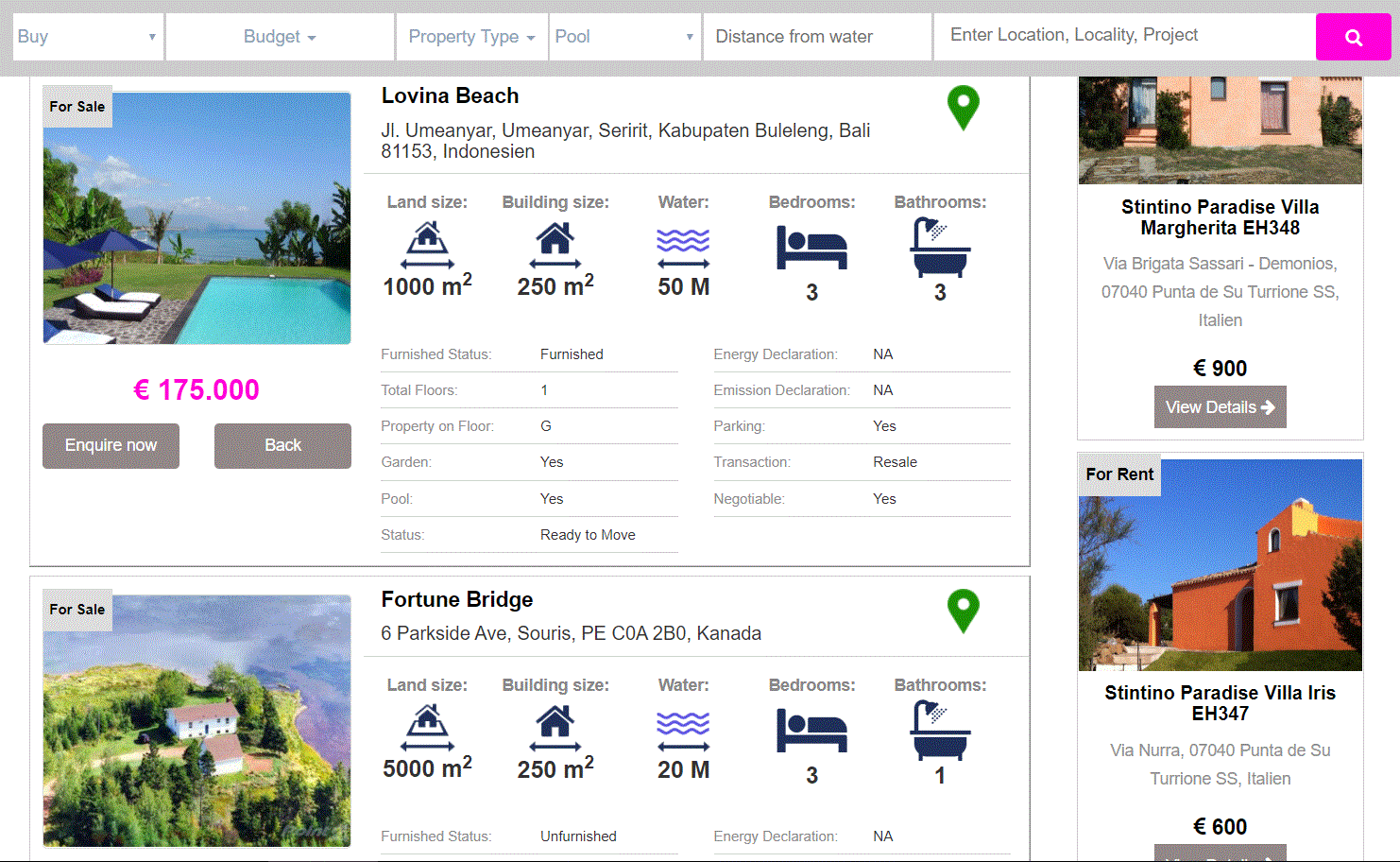Click the magenta search magnifier button
The image size is (1400, 862).
click(x=1353, y=37)
